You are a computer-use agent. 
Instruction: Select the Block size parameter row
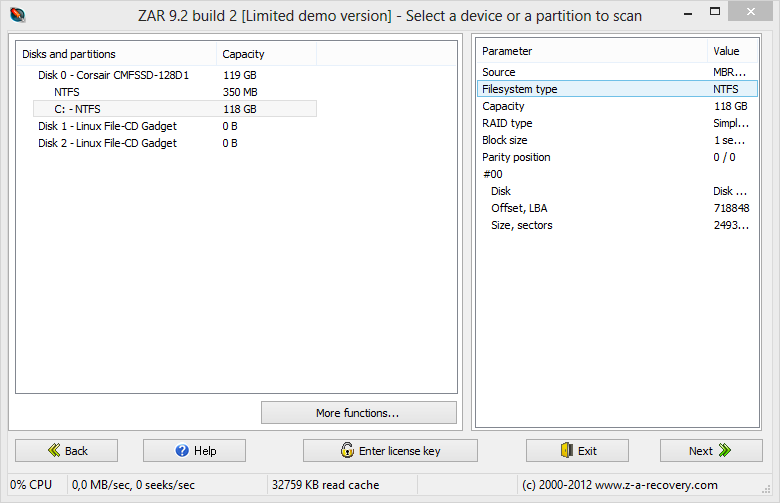pos(617,140)
